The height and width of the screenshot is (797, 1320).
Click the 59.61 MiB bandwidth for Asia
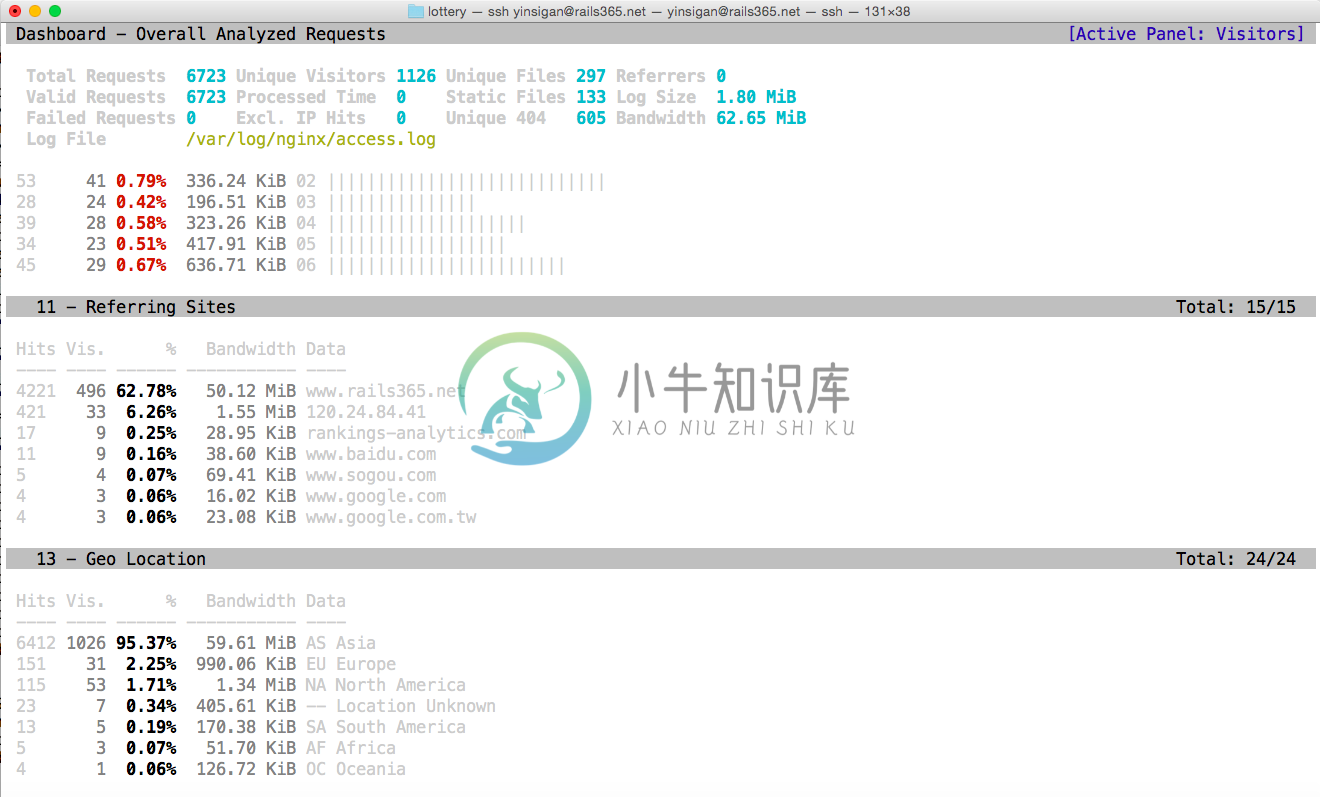click(x=251, y=643)
